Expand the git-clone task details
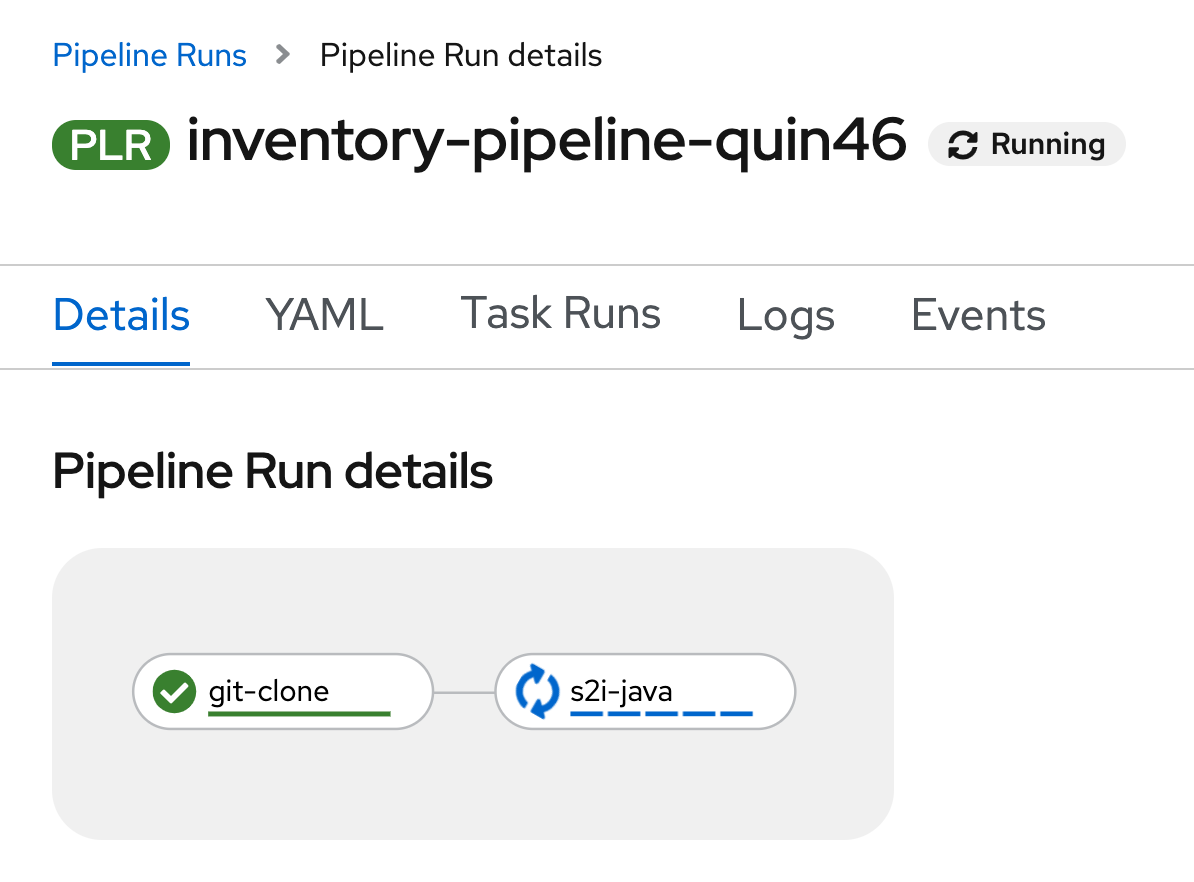This screenshot has width=1194, height=882. click(x=283, y=691)
